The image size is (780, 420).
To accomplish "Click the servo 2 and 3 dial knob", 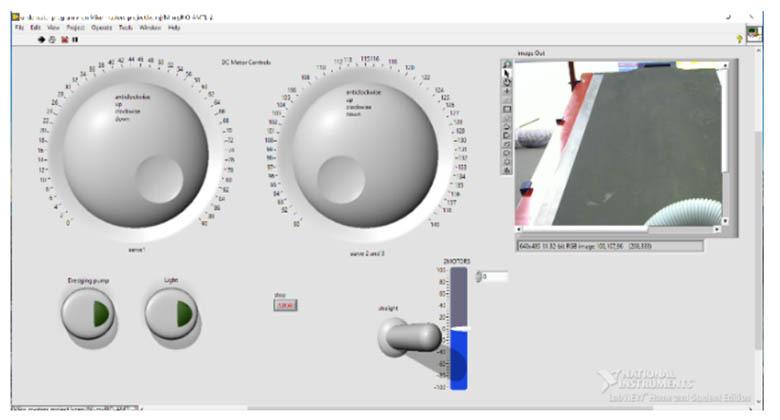I will 365,155.
